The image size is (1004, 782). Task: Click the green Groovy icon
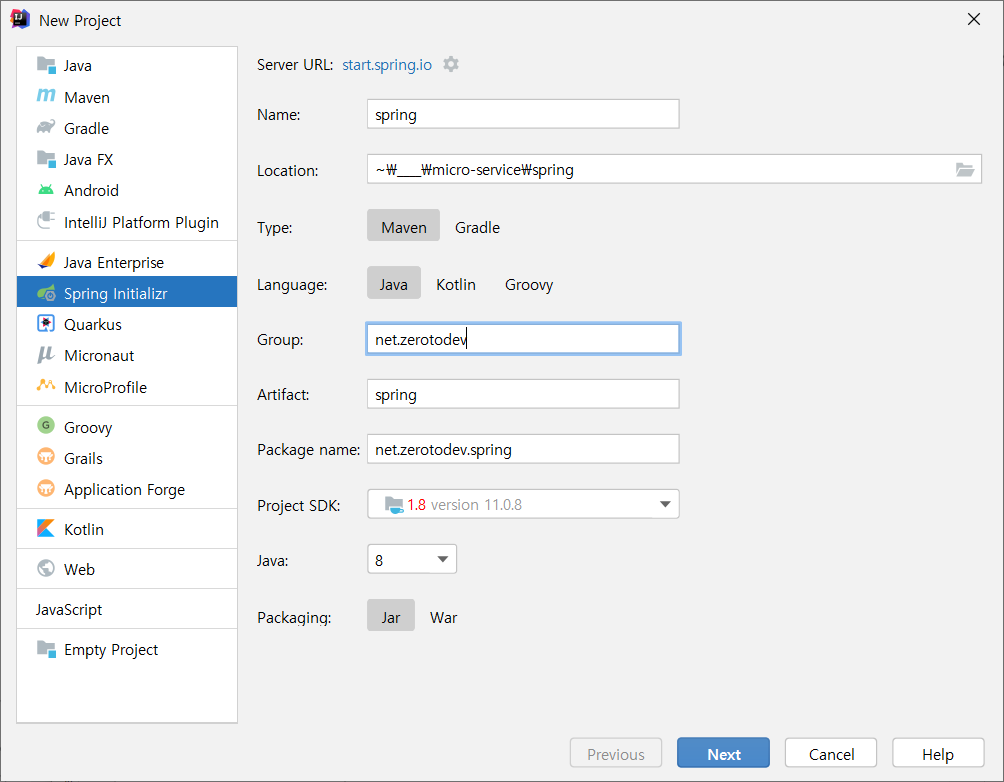46,425
